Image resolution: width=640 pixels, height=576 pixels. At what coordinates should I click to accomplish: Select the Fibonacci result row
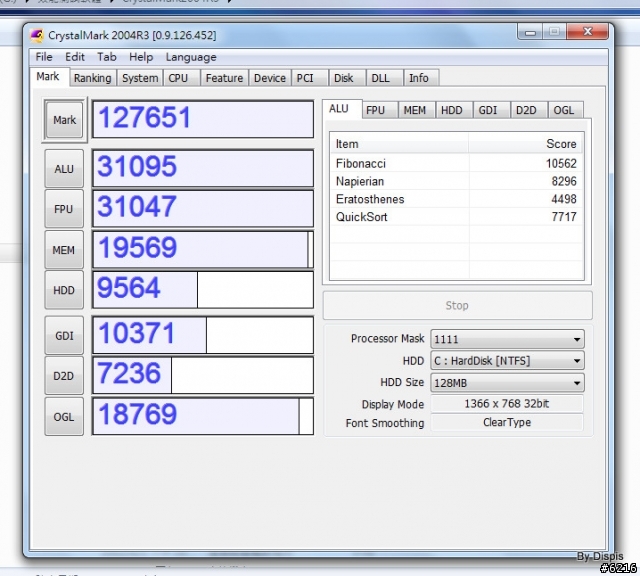(x=456, y=163)
